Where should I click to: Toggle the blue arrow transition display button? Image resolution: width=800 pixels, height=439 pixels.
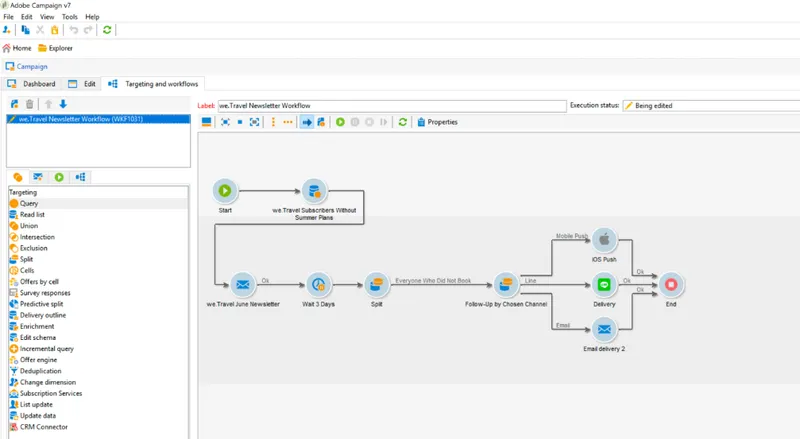[307, 122]
